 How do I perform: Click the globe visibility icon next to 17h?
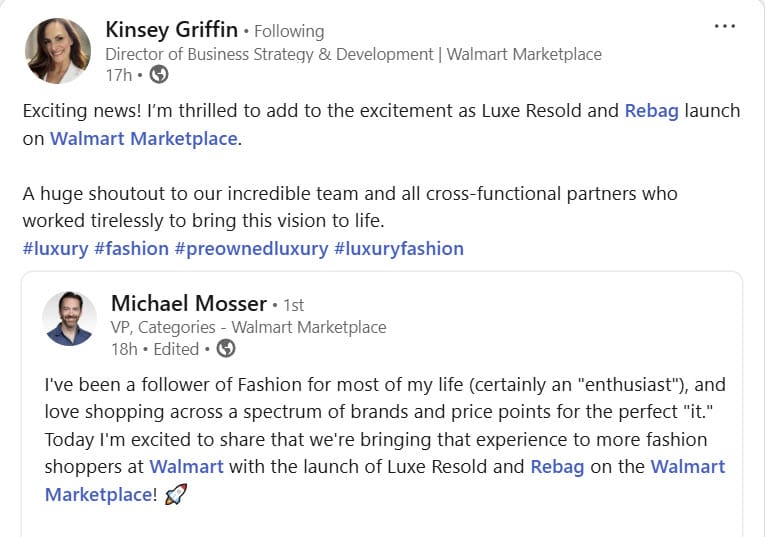coord(159,74)
